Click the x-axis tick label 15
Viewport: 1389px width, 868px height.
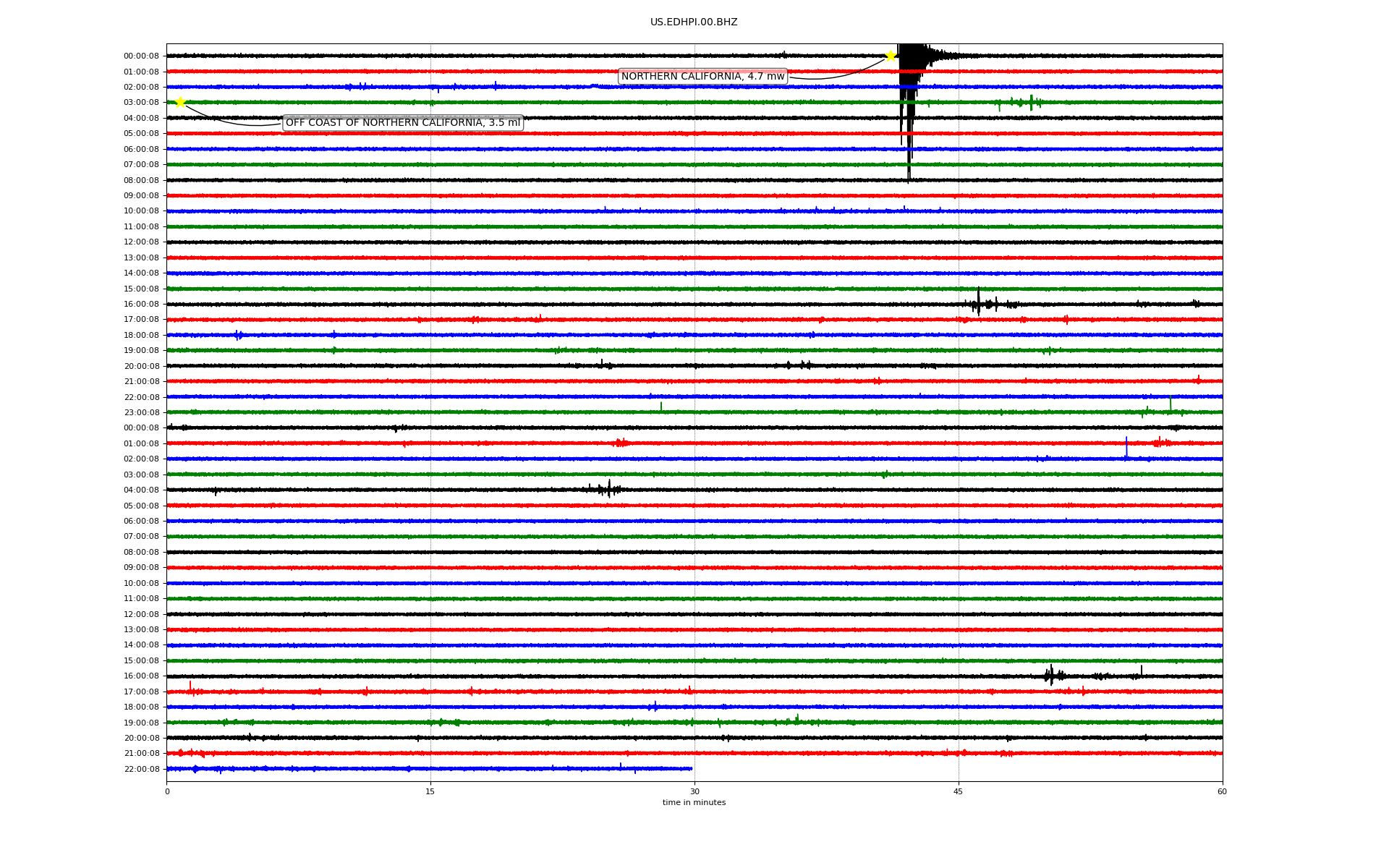430,791
